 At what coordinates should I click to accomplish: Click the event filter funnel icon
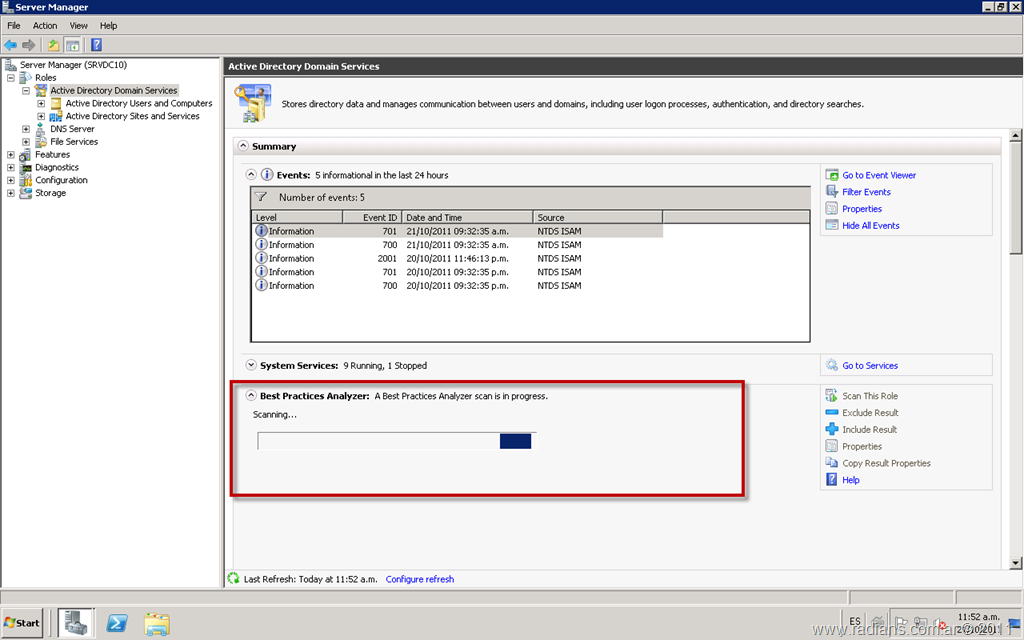[261, 197]
